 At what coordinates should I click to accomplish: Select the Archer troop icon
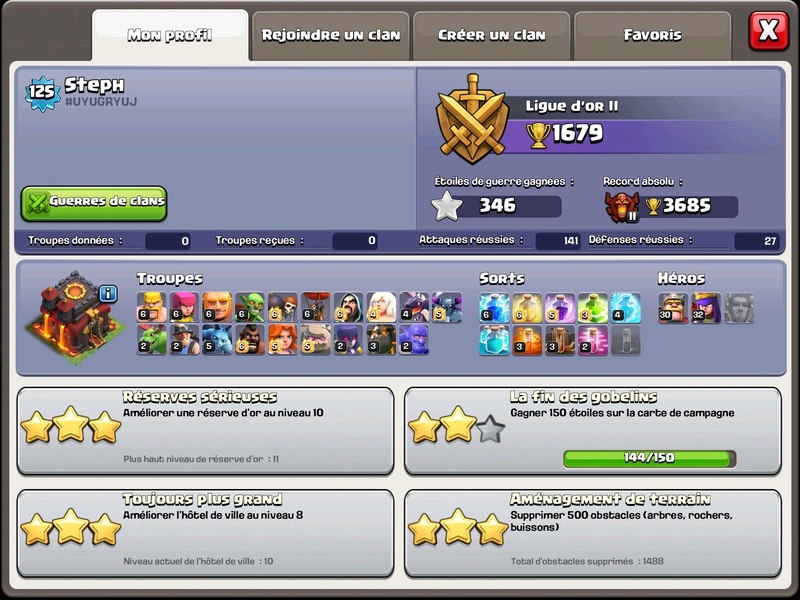click(184, 307)
